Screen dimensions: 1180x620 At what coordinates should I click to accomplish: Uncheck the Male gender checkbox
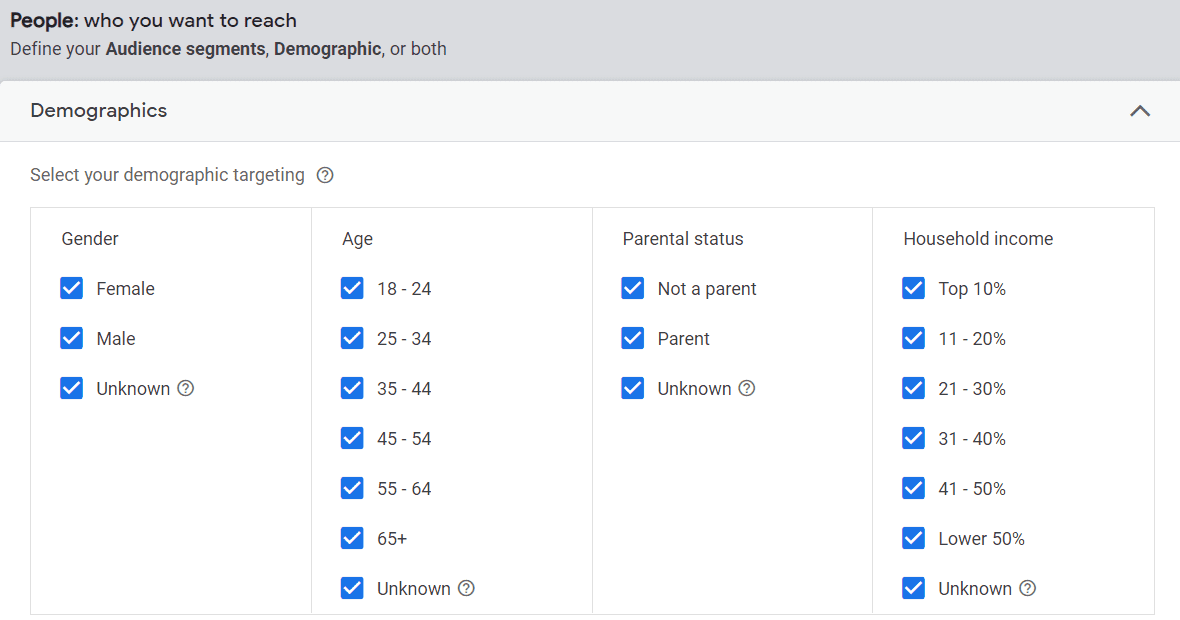click(71, 338)
